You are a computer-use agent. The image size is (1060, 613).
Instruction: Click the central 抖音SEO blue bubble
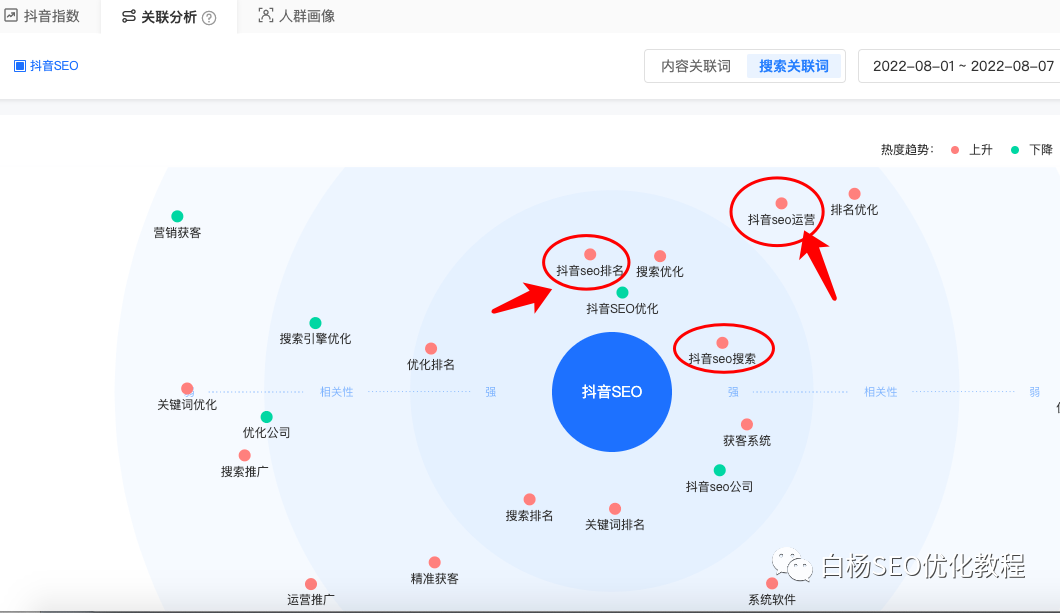(612, 392)
